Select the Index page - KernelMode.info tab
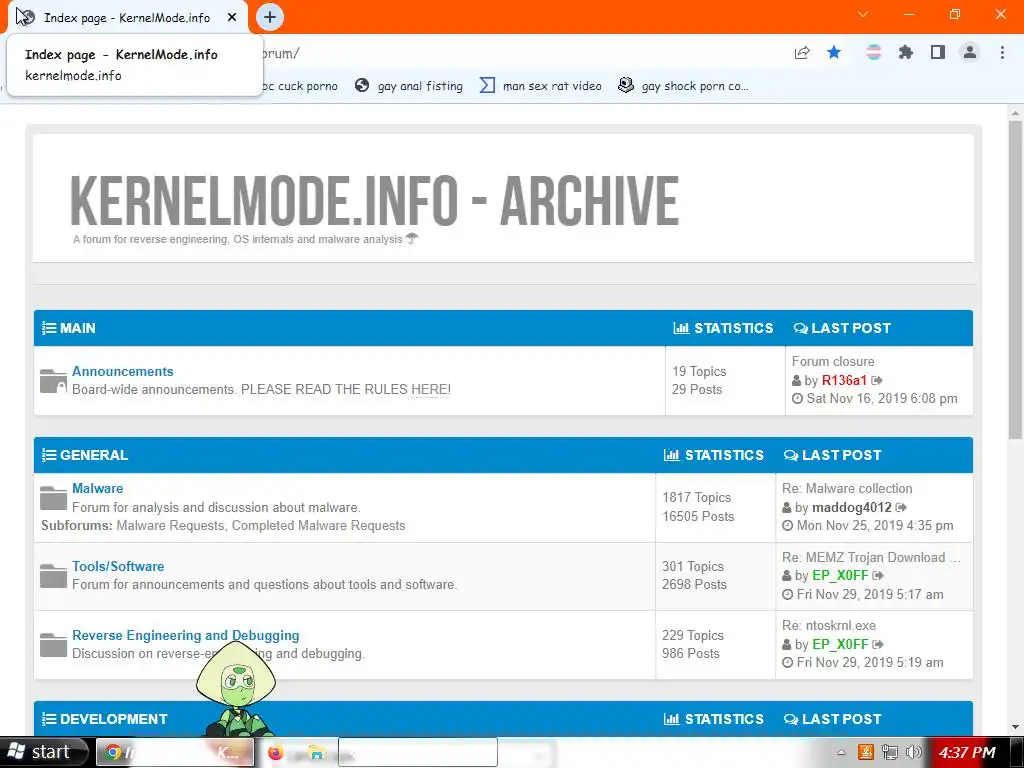Viewport: 1024px width, 768px height. pos(127,18)
